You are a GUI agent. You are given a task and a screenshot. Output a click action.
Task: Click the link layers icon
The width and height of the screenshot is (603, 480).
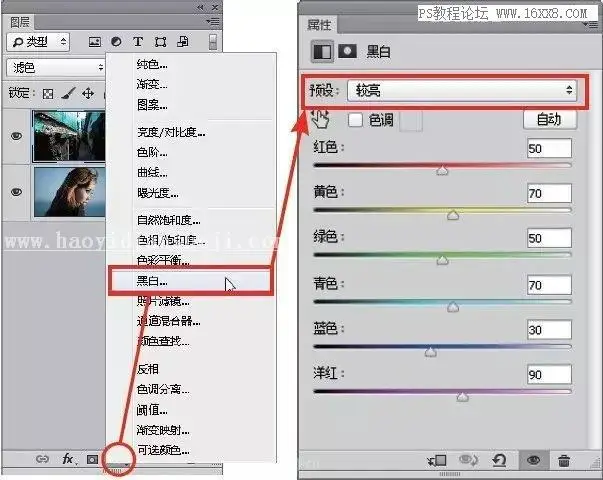pos(42,459)
